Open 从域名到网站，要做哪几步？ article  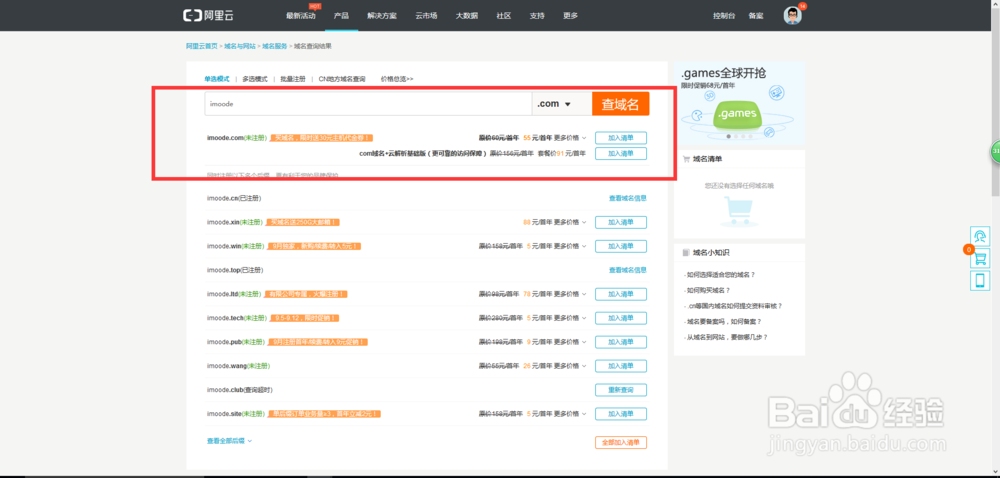726,337
